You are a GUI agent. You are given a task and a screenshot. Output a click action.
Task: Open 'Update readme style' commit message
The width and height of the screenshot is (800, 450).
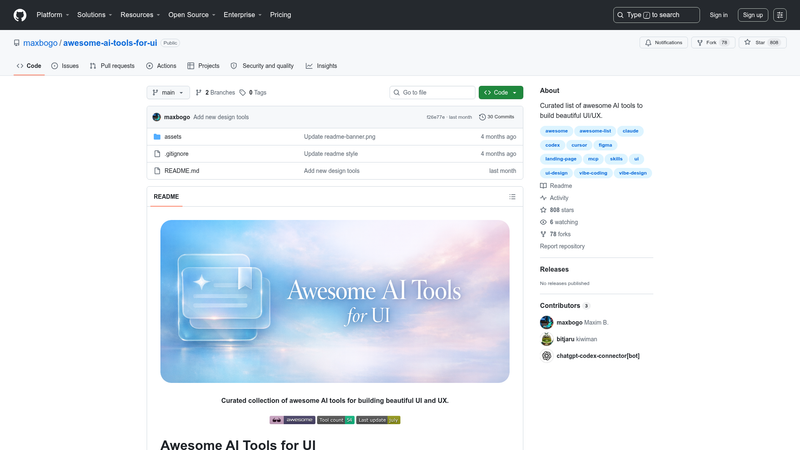tap(331, 154)
